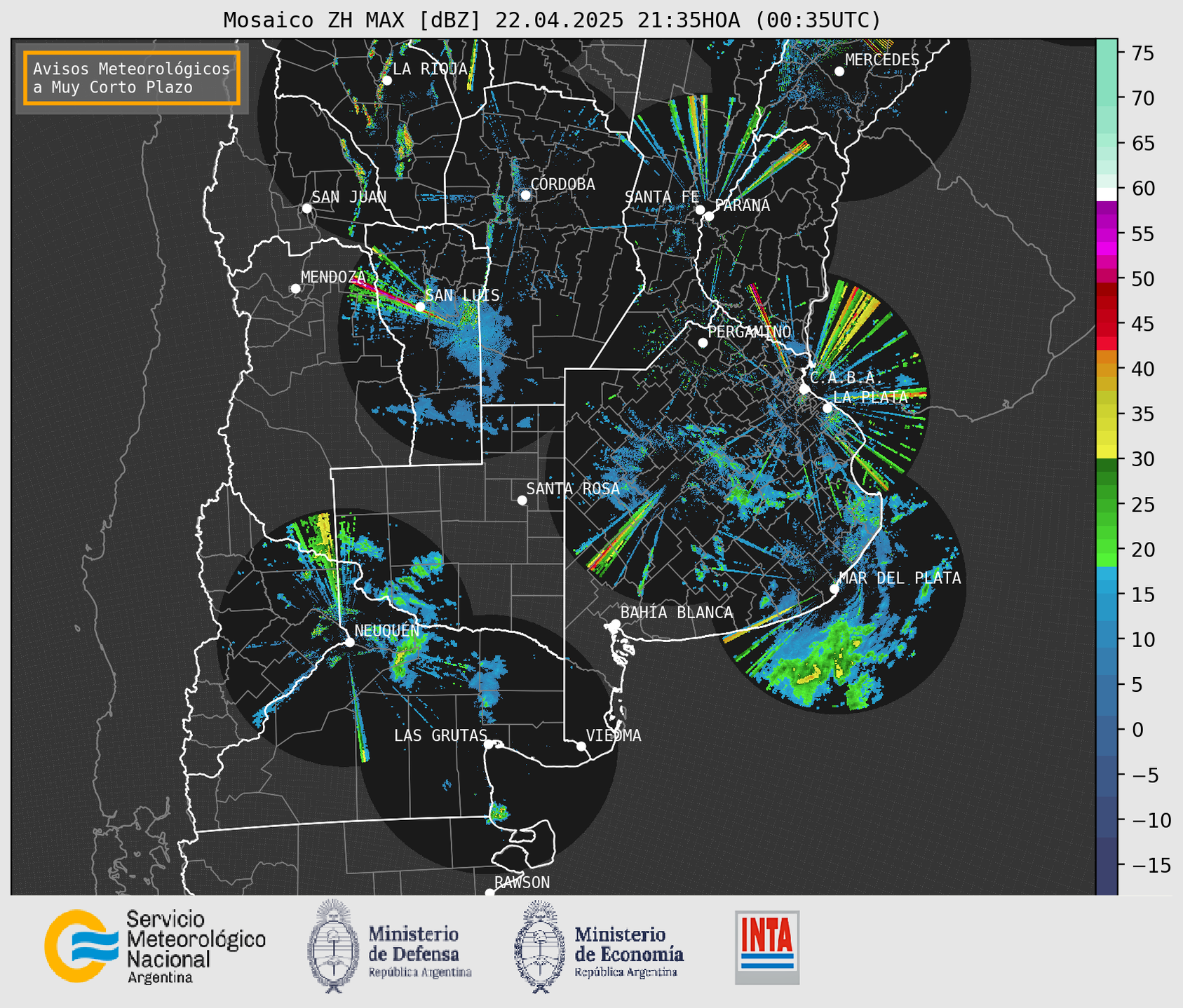
Task: Click the 75 value on the colorbar scale
Action: [1142, 53]
